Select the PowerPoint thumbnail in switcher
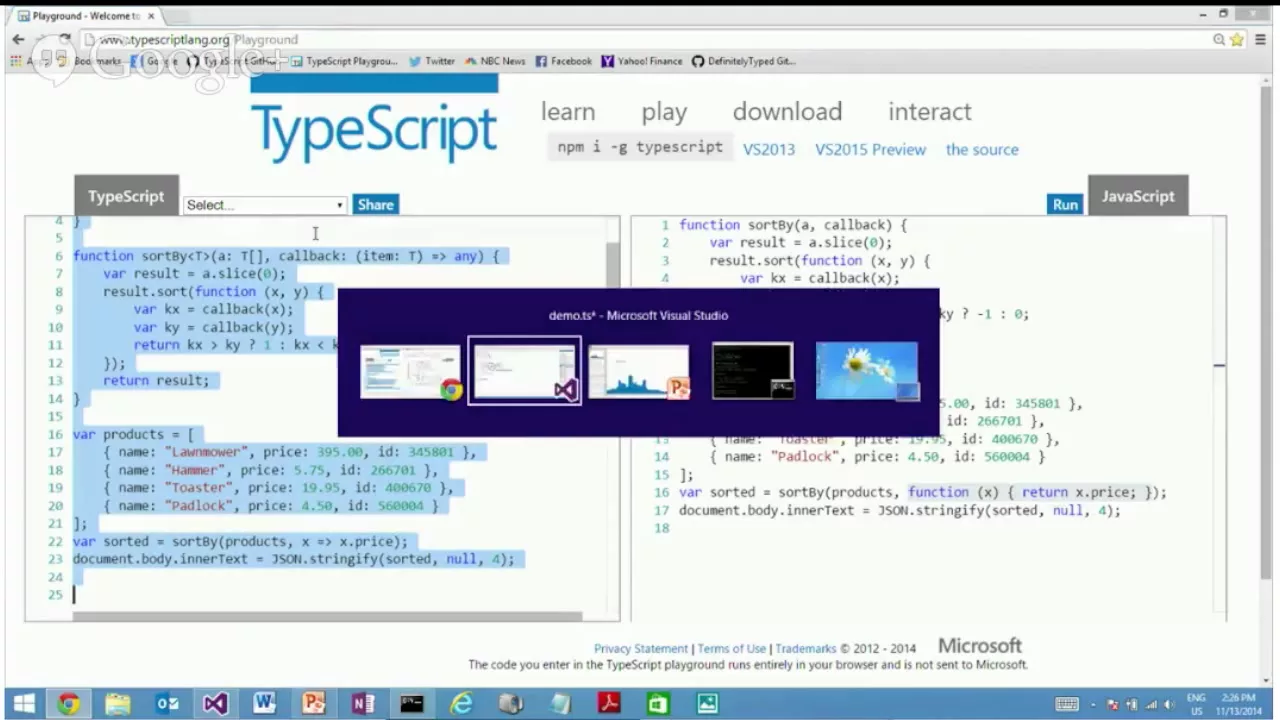The height and width of the screenshot is (720, 1280). tap(639, 372)
